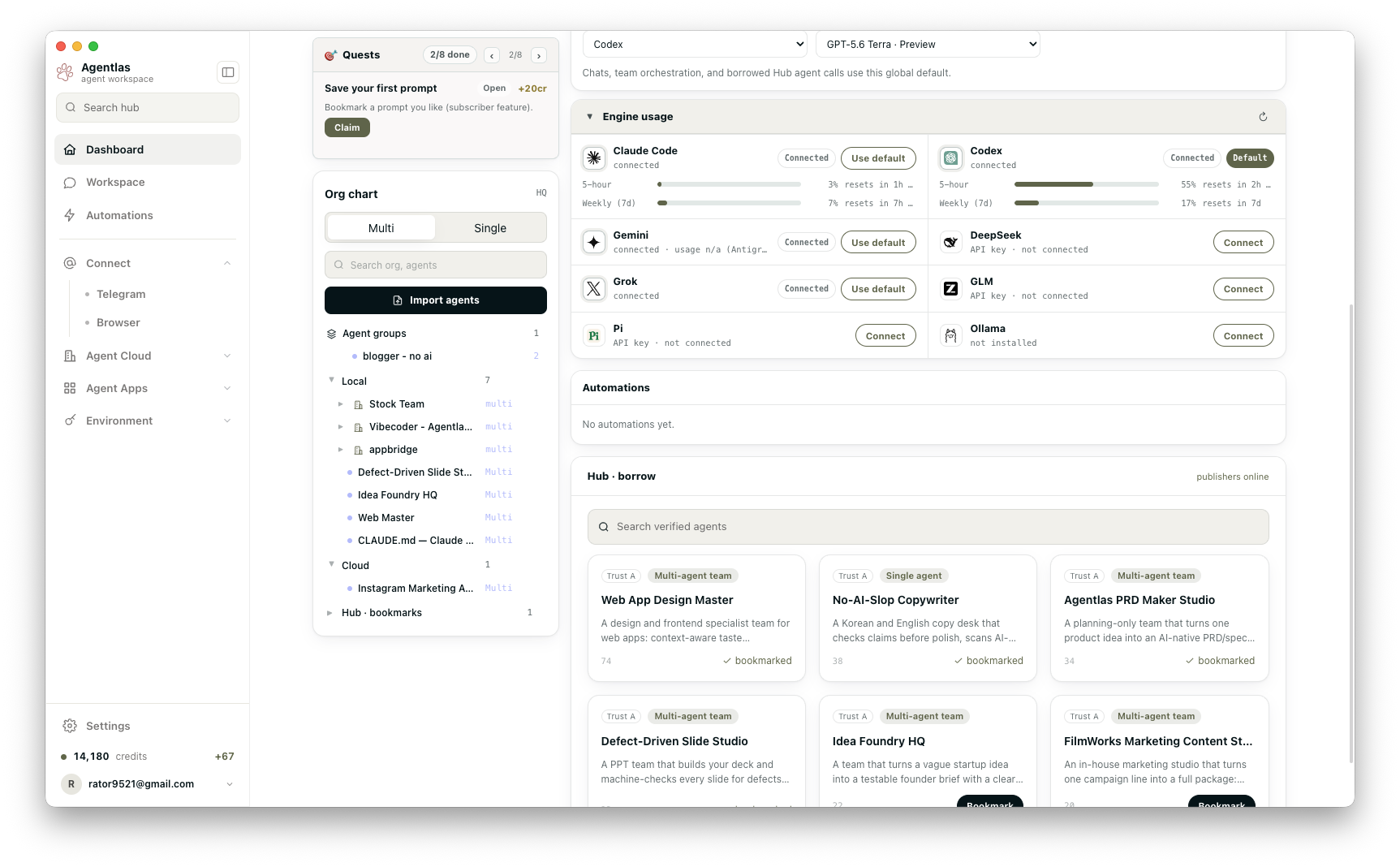Open Workspace in the sidebar

pos(148,183)
